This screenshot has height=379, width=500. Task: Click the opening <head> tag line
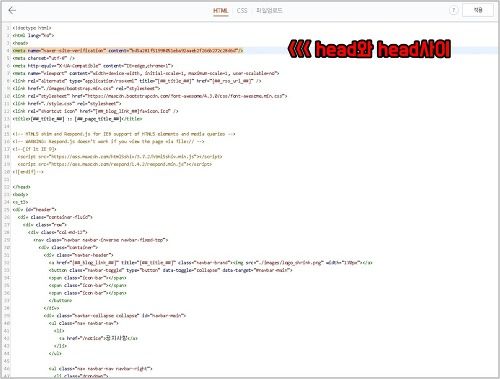20,43
